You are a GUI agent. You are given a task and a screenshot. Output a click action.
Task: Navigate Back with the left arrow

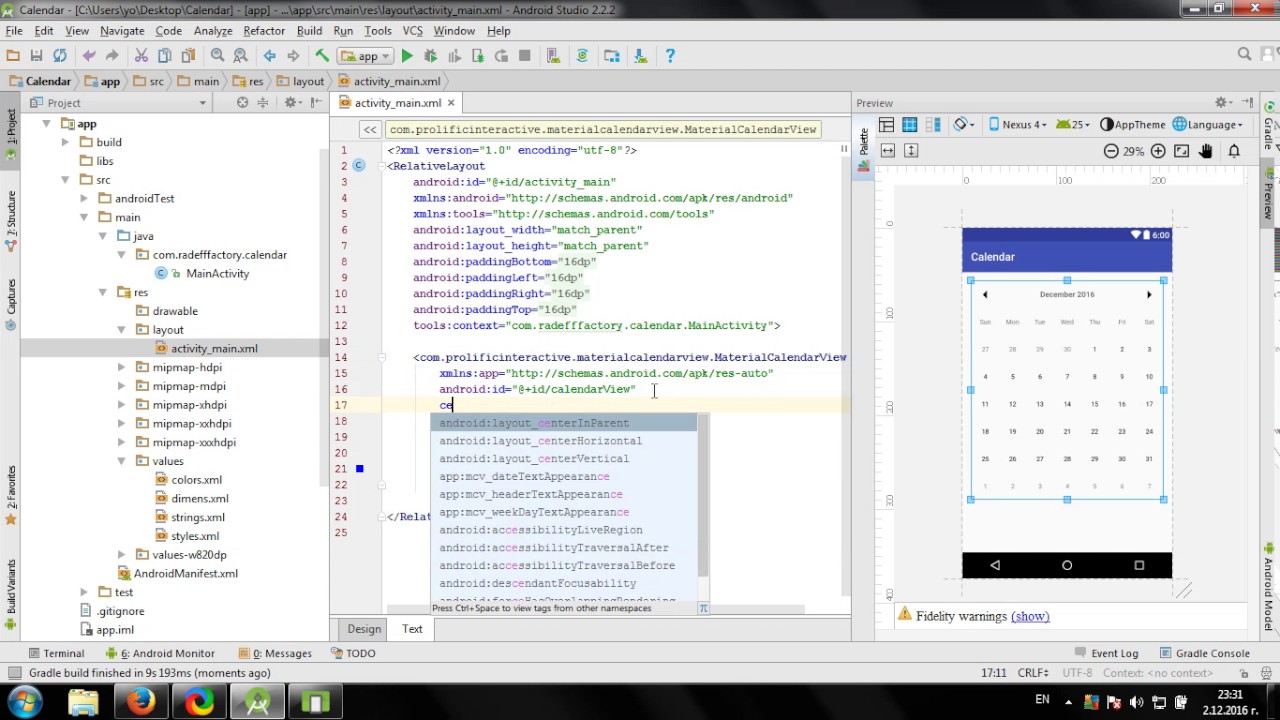pyautogui.click(x=269, y=56)
